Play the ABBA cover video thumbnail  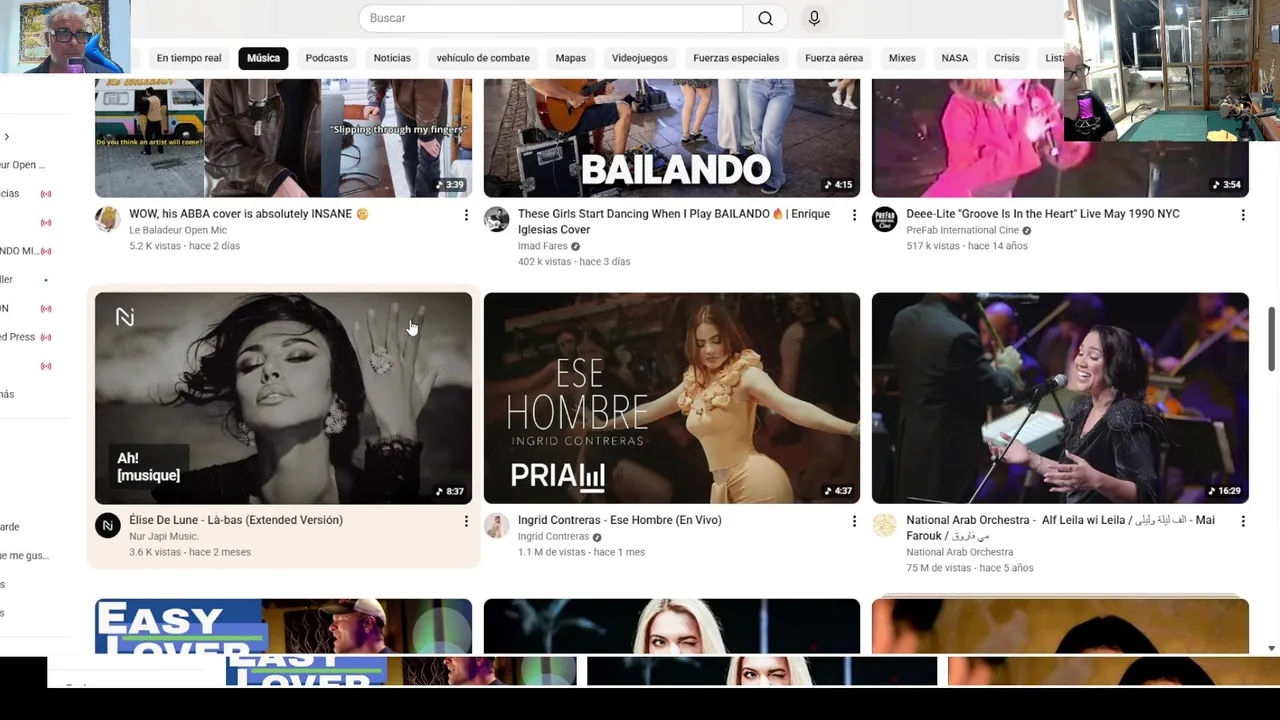pos(283,138)
